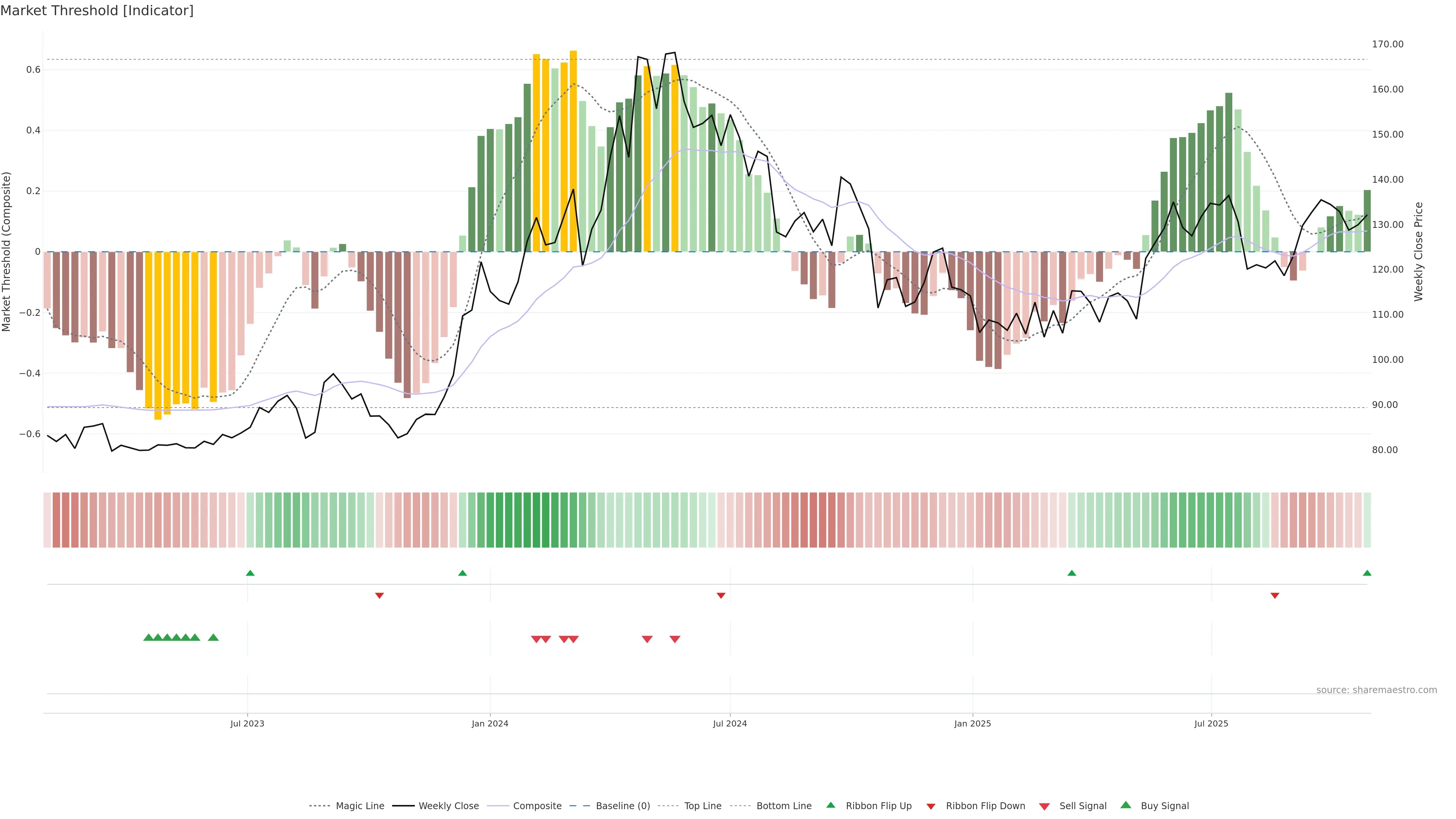This screenshot has height=819, width=1456.
Task: Click the Buy Signal legend marker
Action: 1126,805
